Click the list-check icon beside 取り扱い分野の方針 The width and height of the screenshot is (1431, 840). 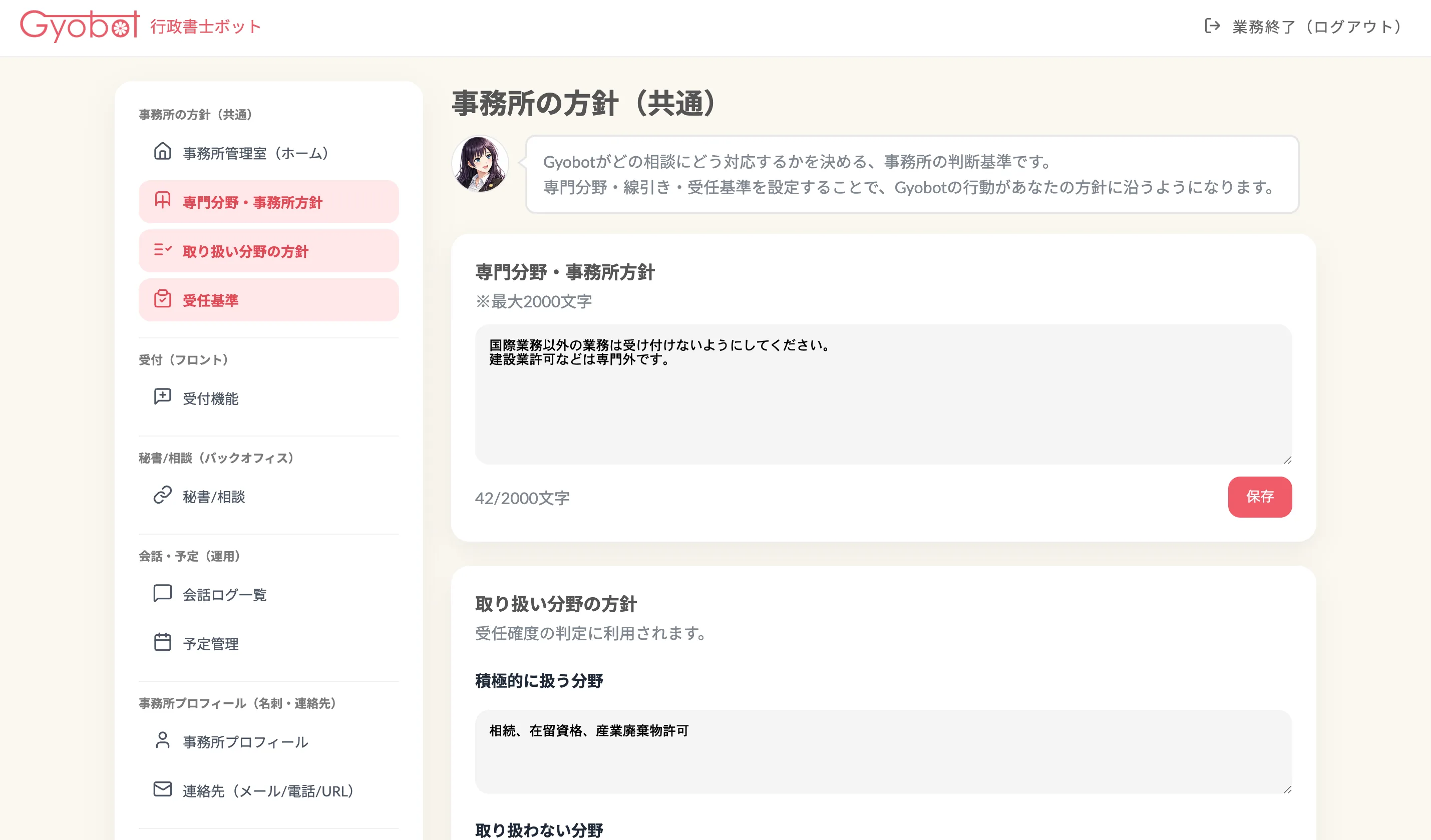click(162, 250)
